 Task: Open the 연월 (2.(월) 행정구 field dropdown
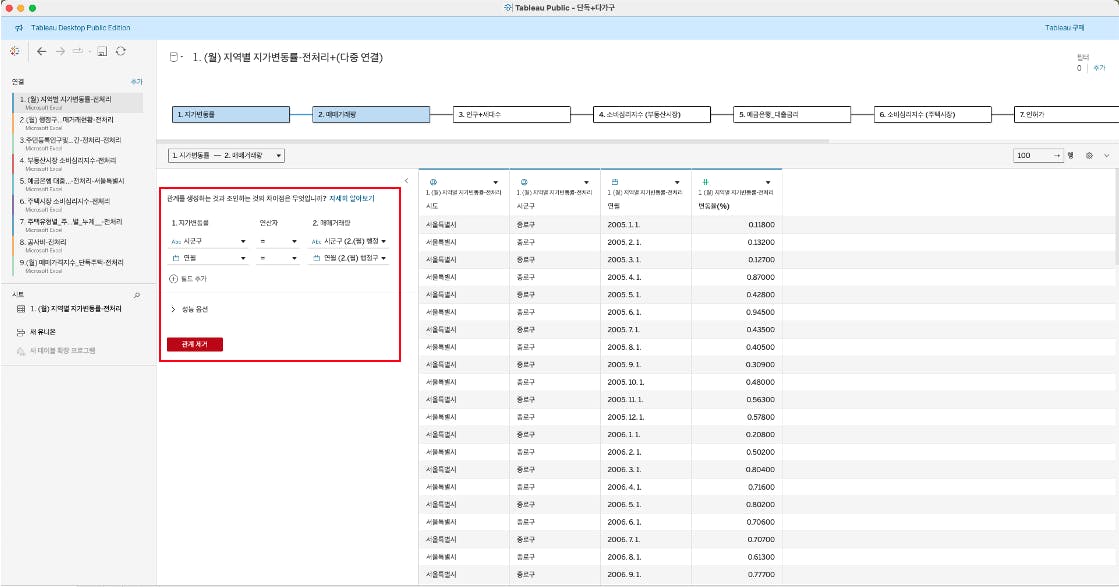(x=350, y=258)
